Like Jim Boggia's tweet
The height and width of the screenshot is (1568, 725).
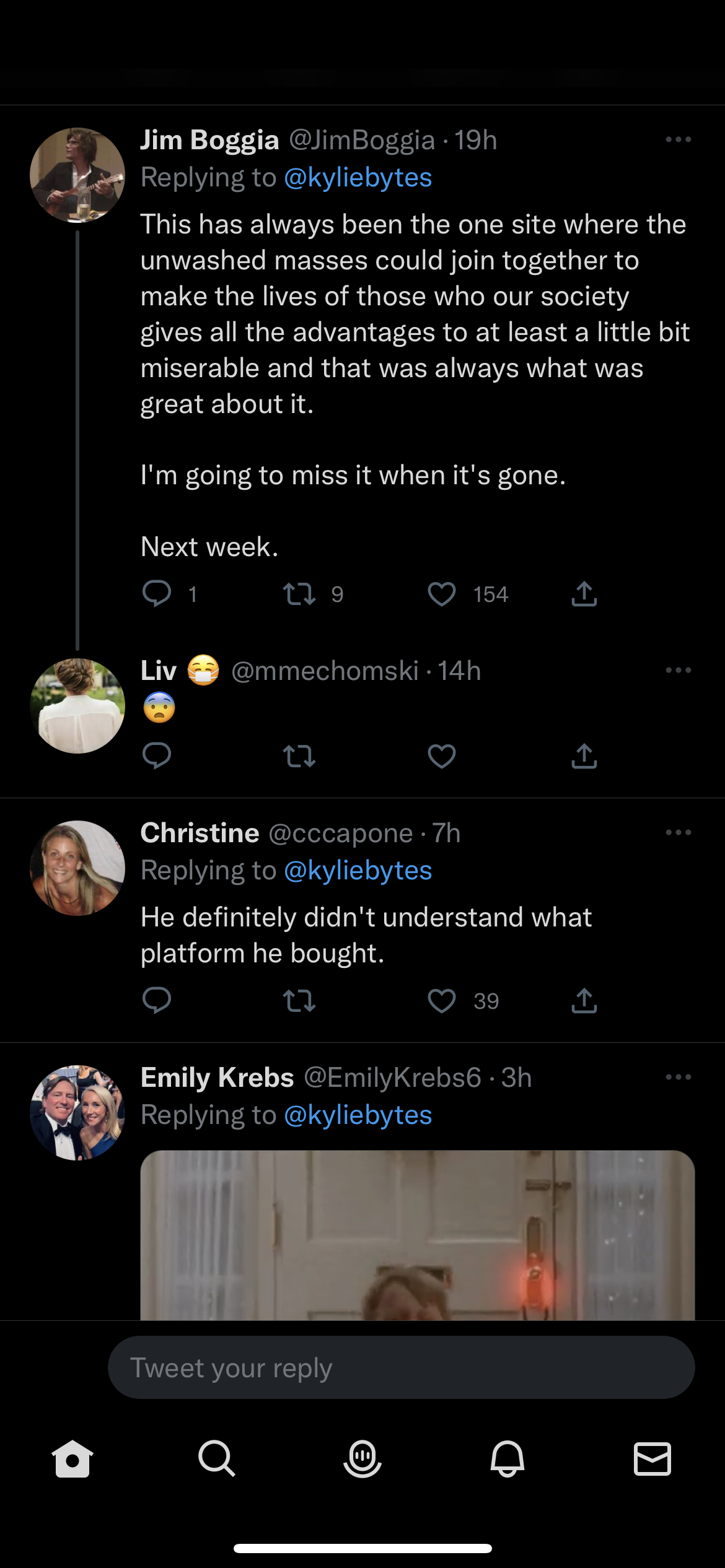coord(442,595)
